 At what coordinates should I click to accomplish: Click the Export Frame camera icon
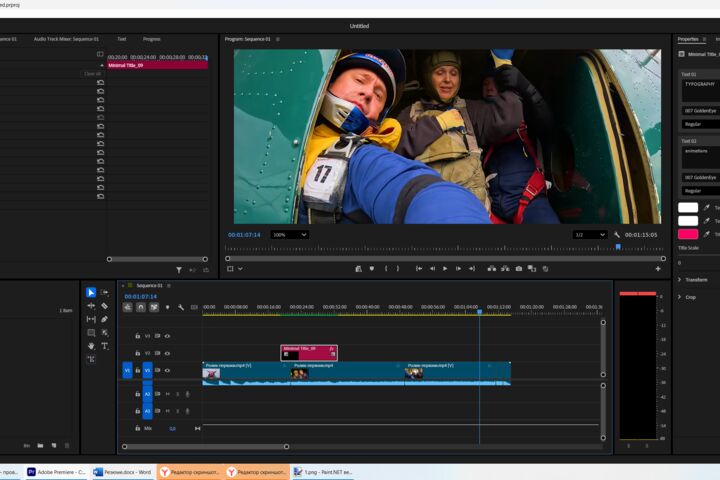[519, 269]
